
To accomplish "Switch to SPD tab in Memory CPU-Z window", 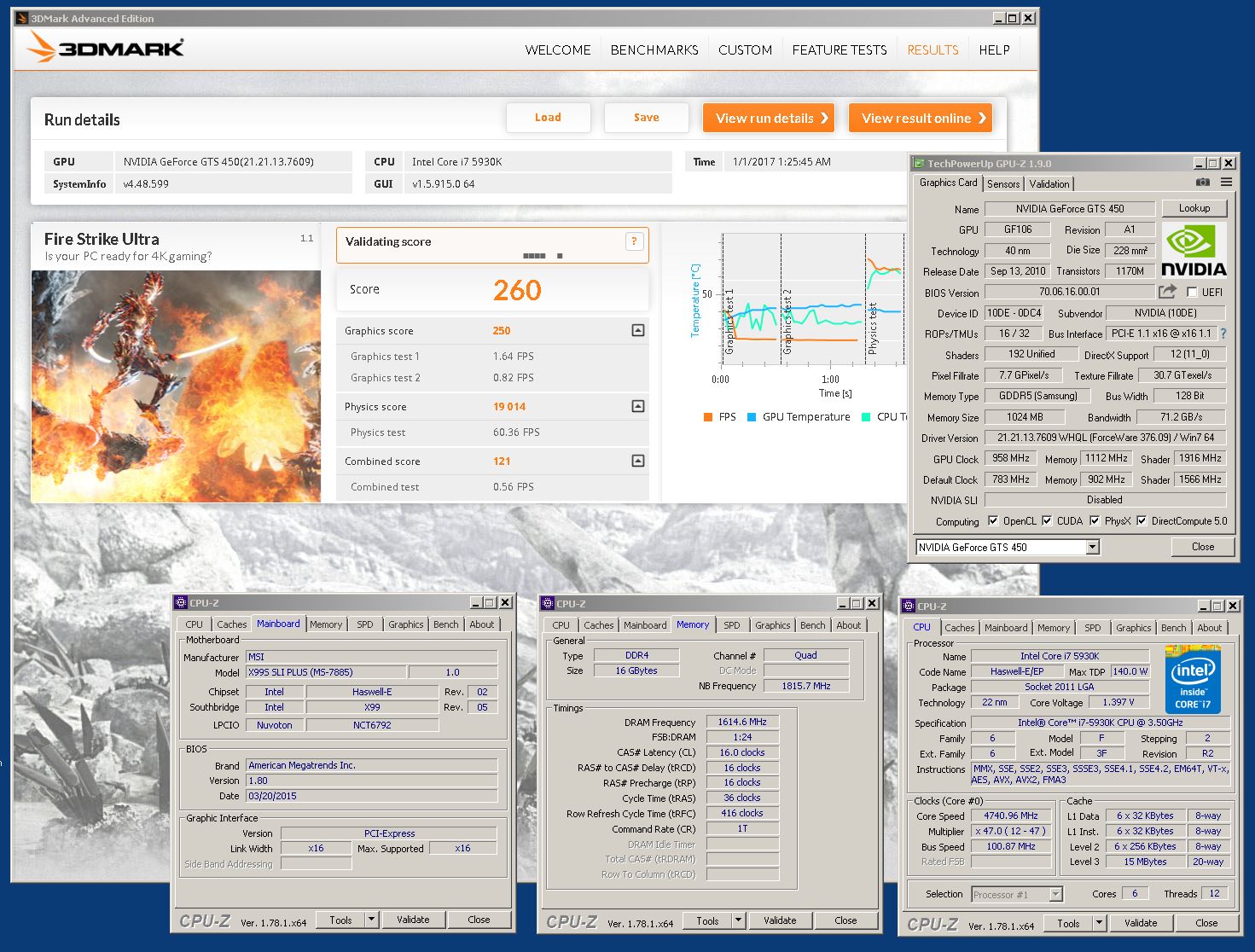I will (732, 625).
